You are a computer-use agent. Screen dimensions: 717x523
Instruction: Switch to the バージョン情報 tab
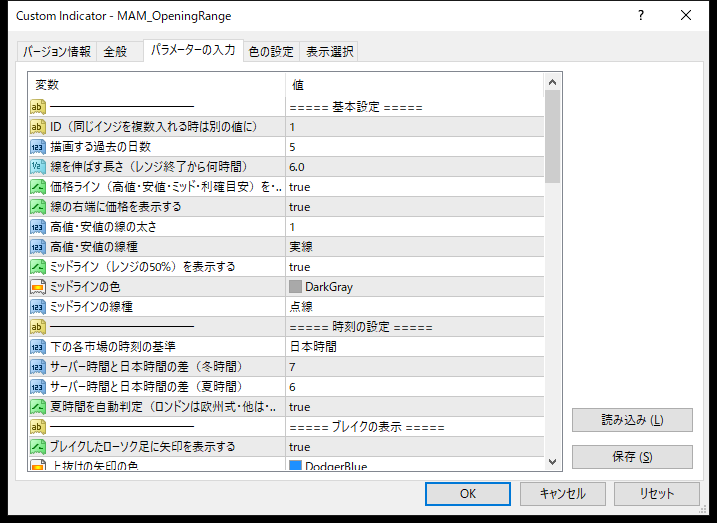(57, 52)
